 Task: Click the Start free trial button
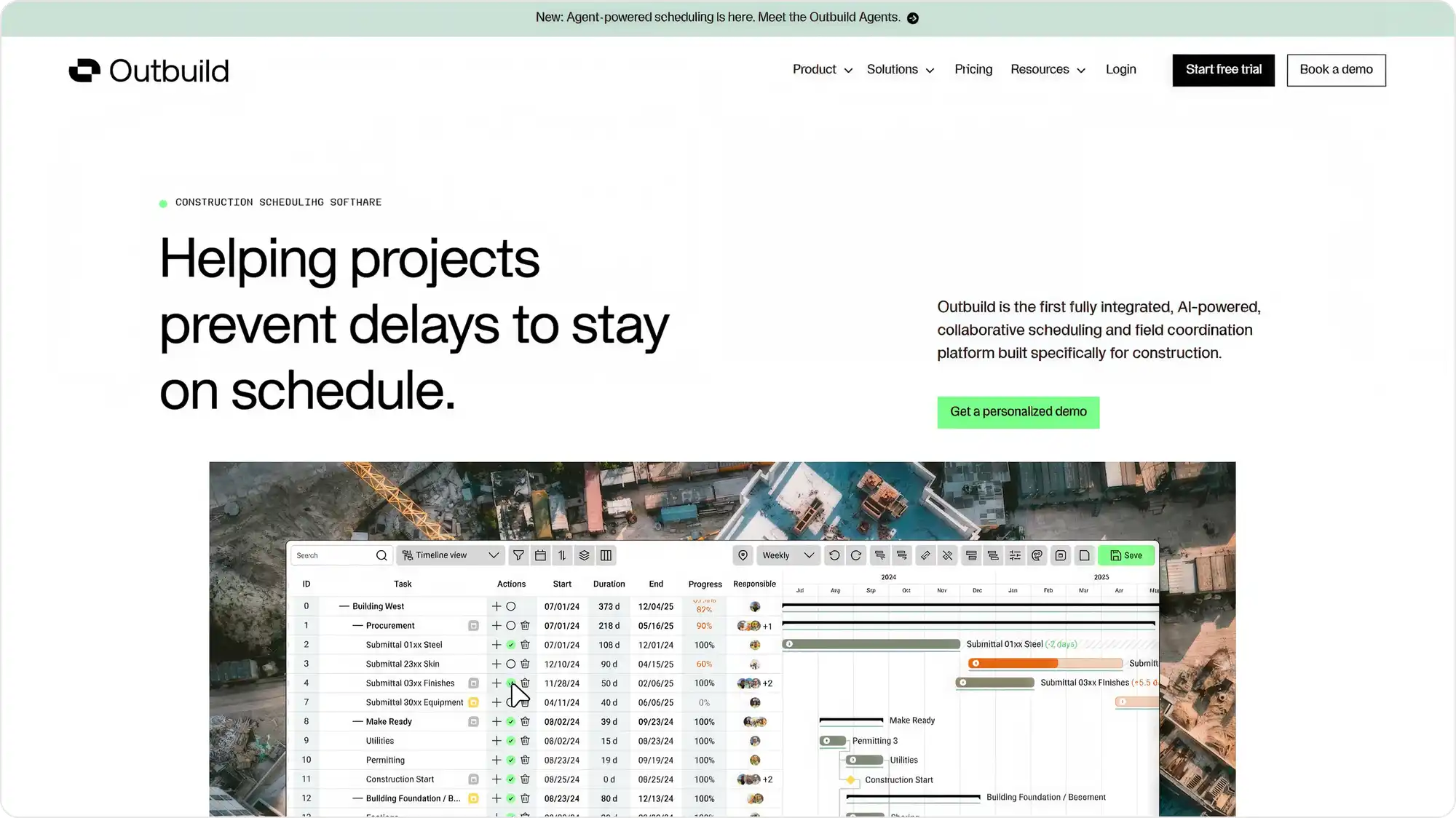coord(1223,70)
